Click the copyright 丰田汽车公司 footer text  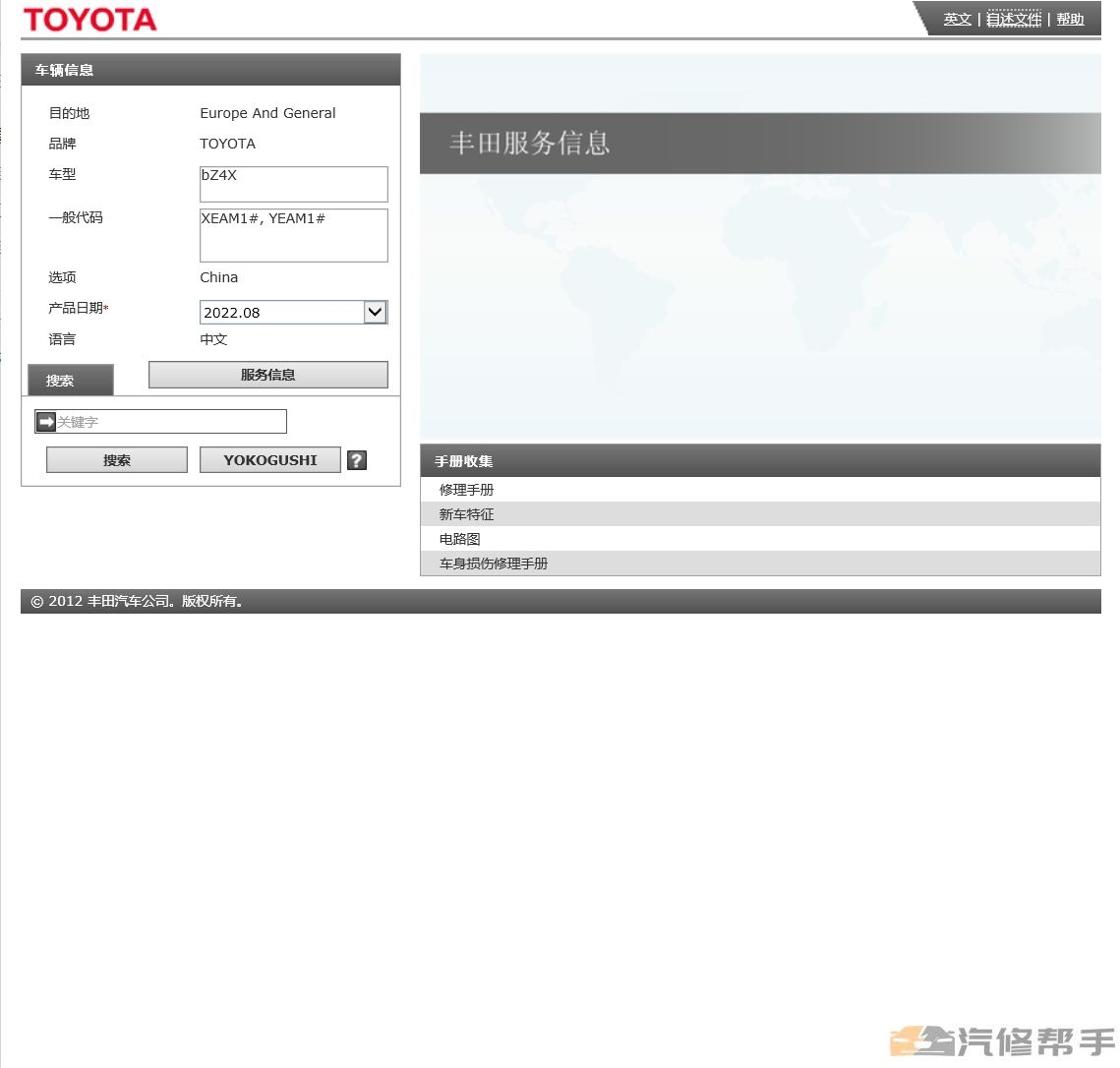pyautogui.click(x=137, y=601)
